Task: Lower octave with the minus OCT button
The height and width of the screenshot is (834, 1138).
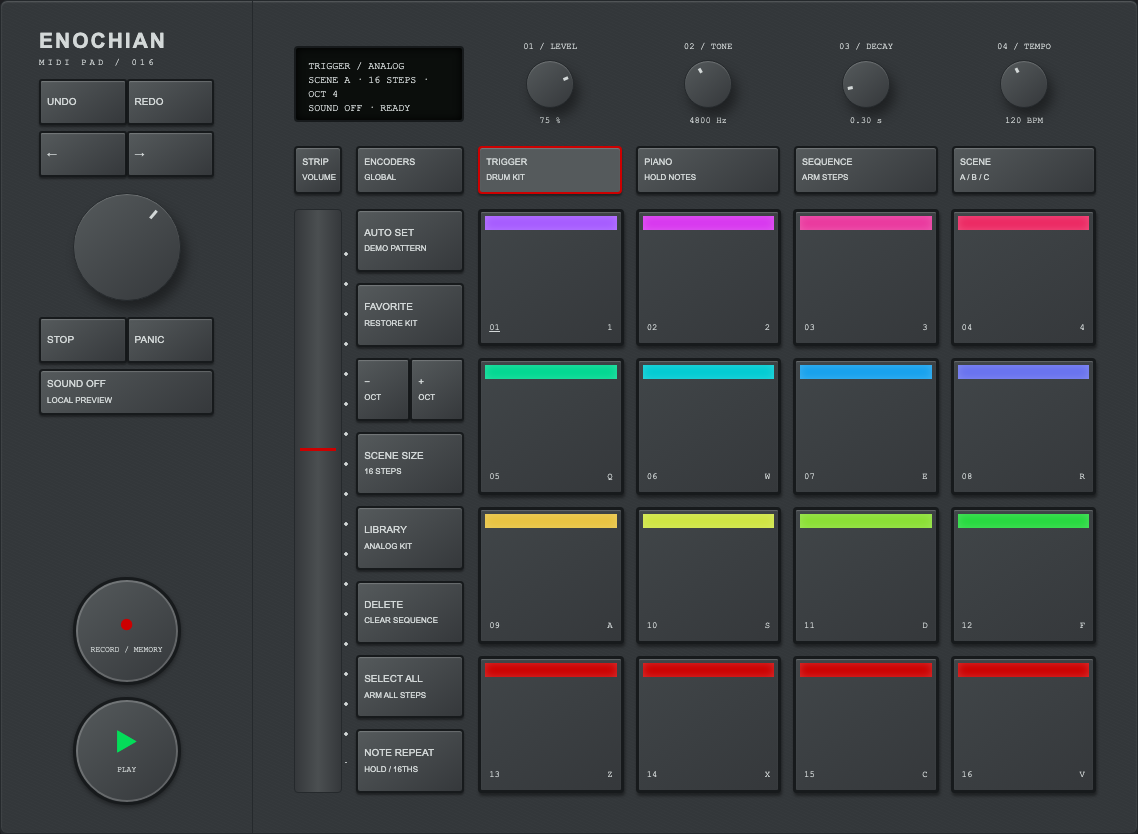Action: (x=382, y=390)
